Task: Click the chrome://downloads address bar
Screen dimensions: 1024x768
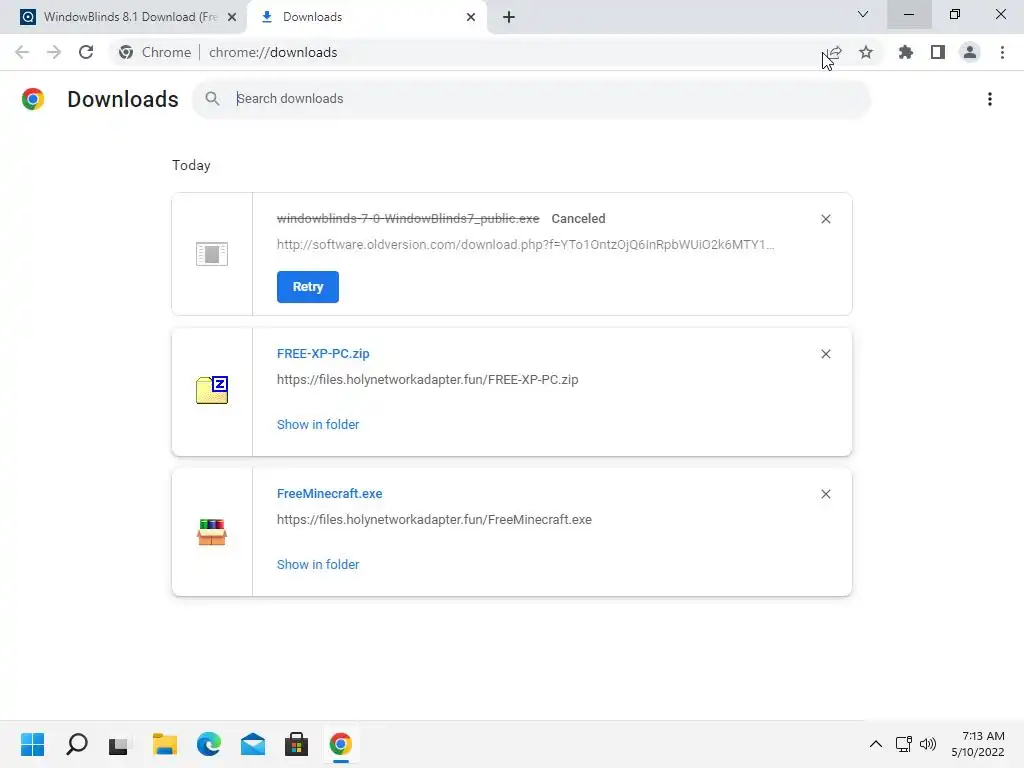Action: (x=496, y=52)
